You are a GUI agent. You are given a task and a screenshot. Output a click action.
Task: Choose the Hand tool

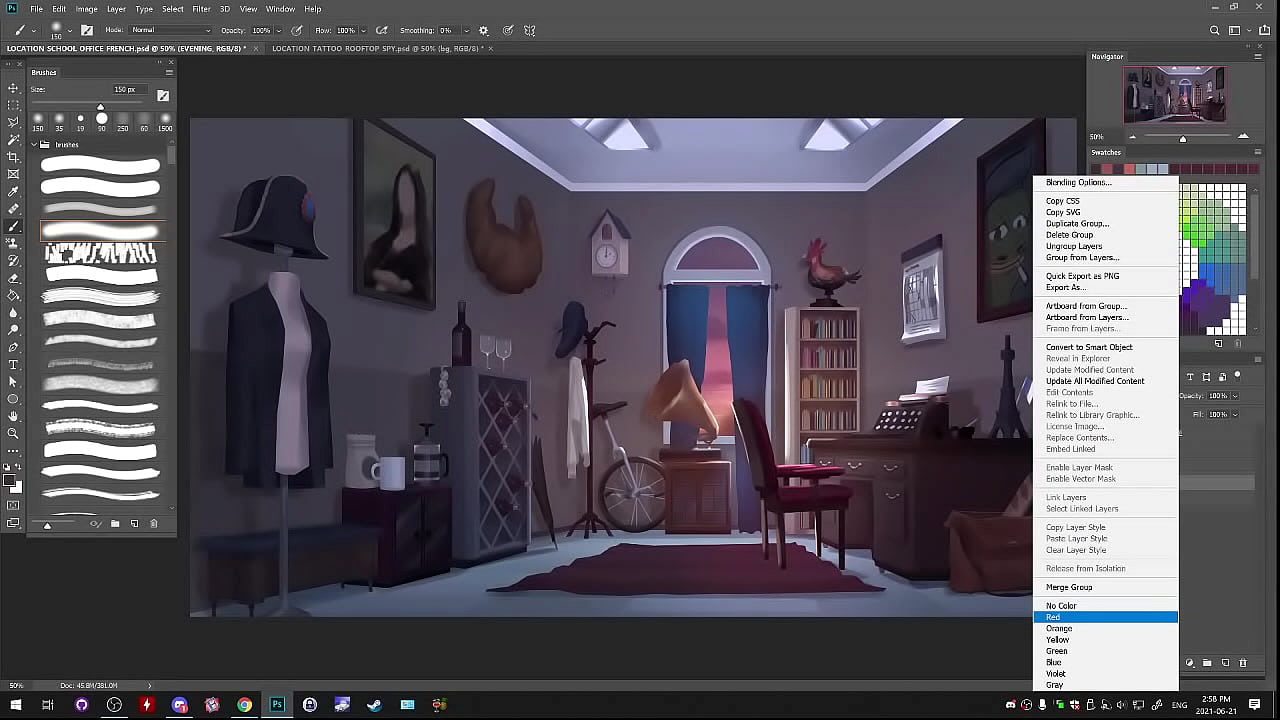(13, 416)
